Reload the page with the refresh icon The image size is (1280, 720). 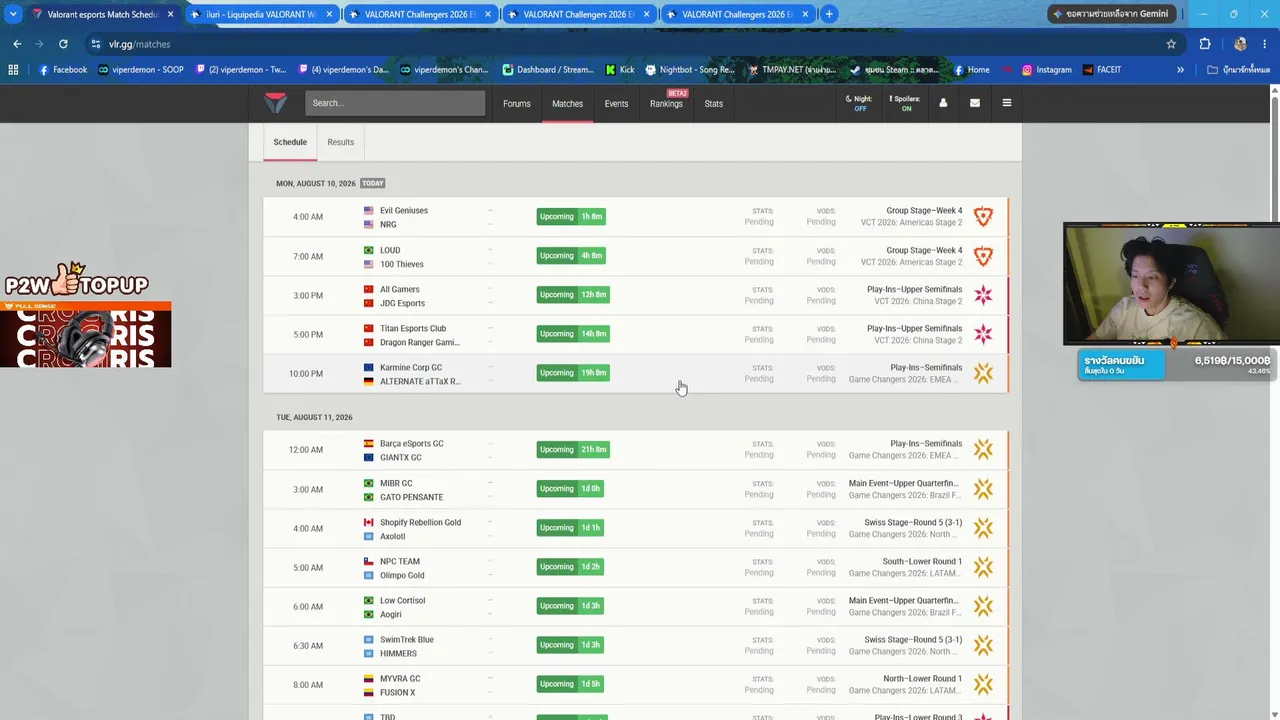pos(63,44)
